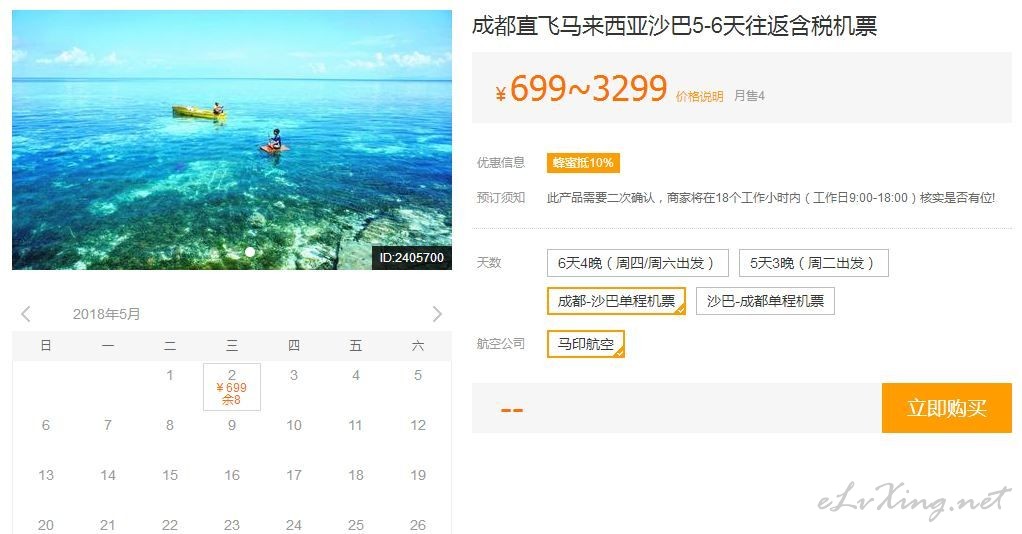This screenshot has height=534, width=1022.
Task: Open the 价格说明 price explanation link
Action: coord(699,96)
